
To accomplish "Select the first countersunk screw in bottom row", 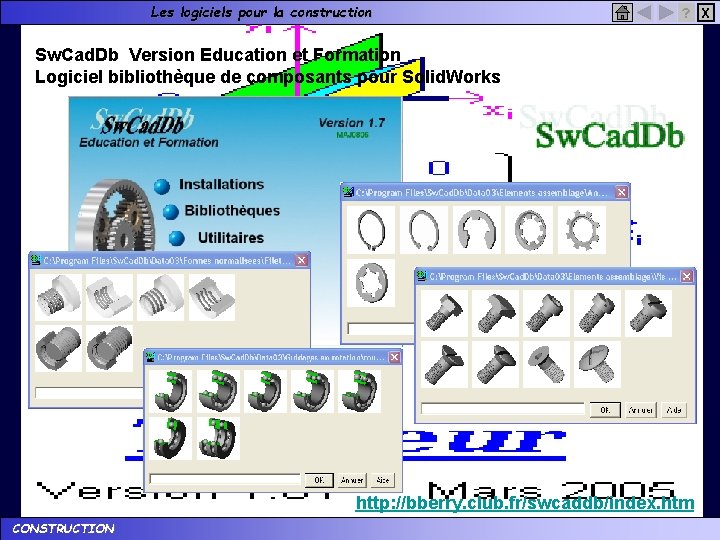I will click(x=444, y=365).
